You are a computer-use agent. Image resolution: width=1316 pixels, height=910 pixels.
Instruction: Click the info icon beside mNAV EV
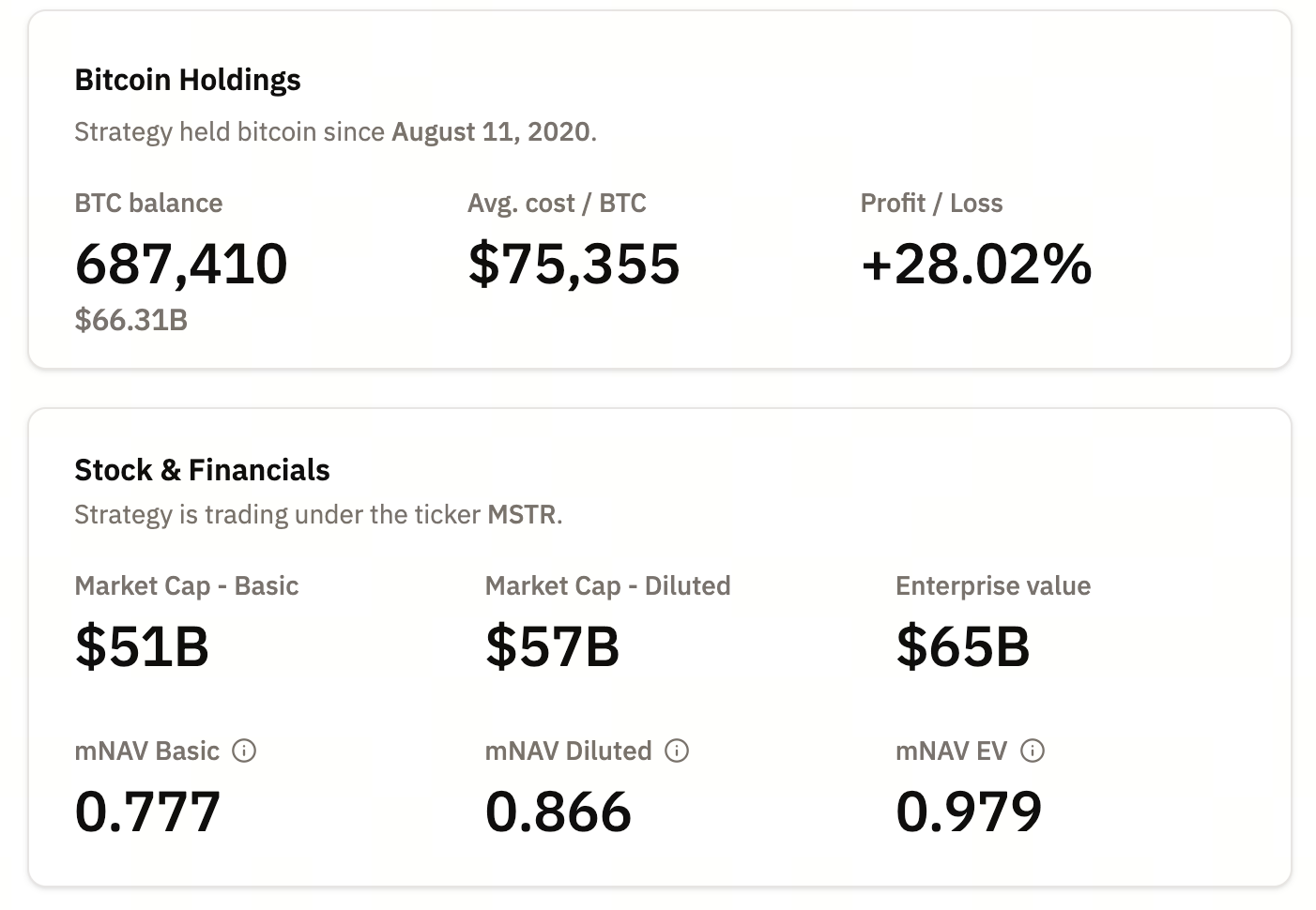[x=1033, y=751]
